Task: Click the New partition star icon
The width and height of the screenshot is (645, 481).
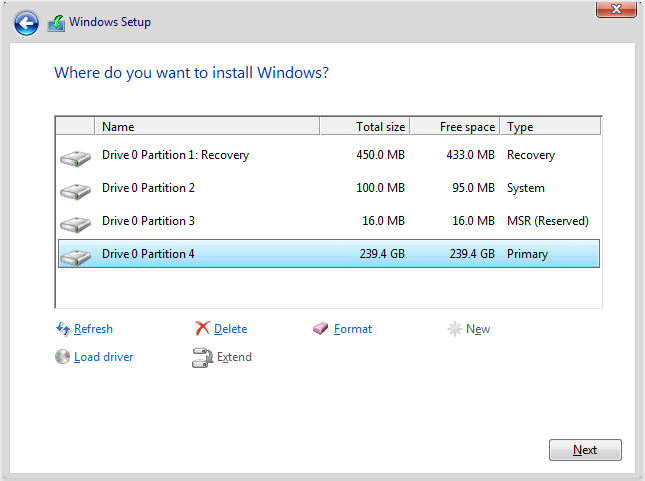Action: point(455,329)
